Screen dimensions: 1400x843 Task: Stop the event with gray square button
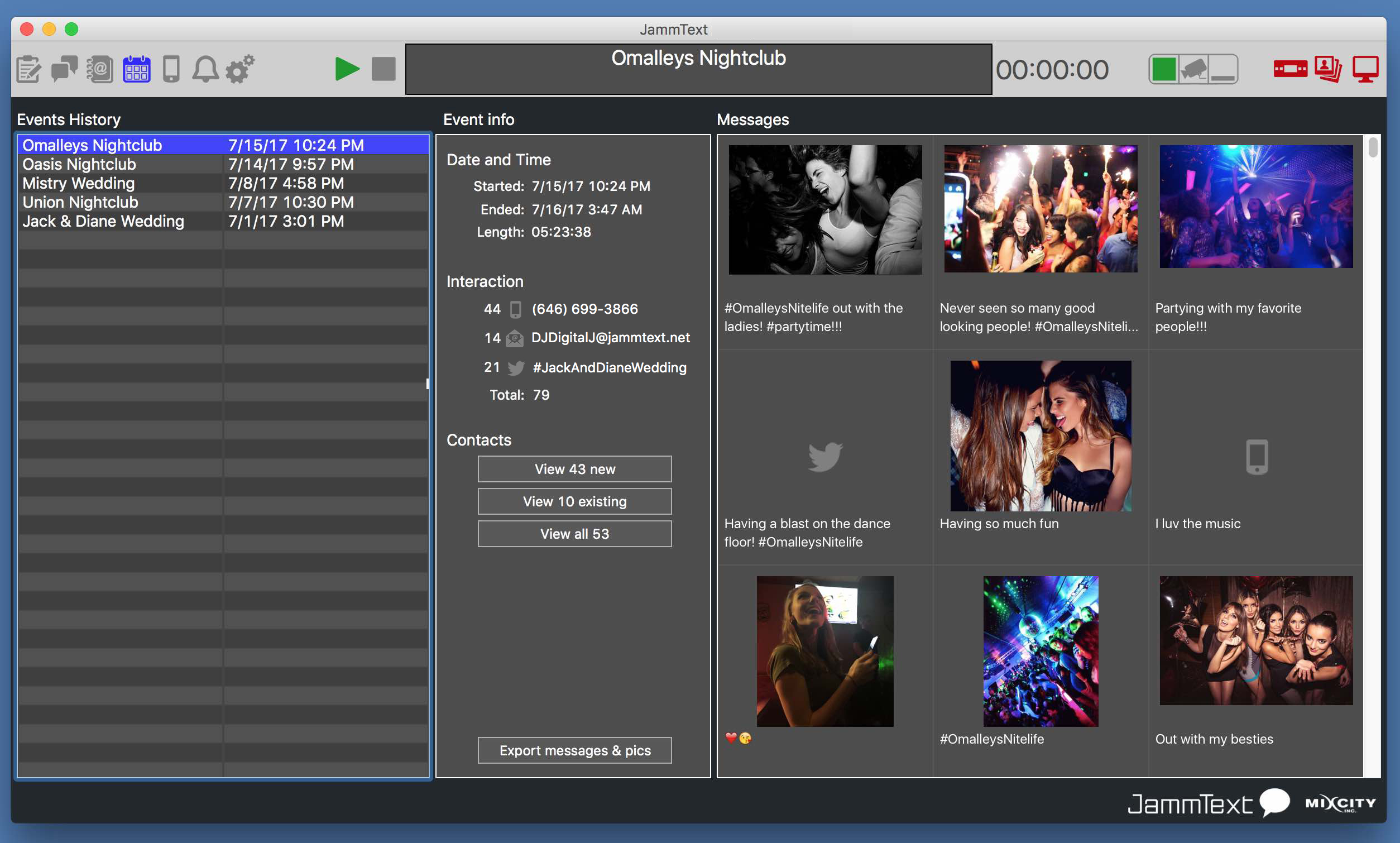pos(383,69)
